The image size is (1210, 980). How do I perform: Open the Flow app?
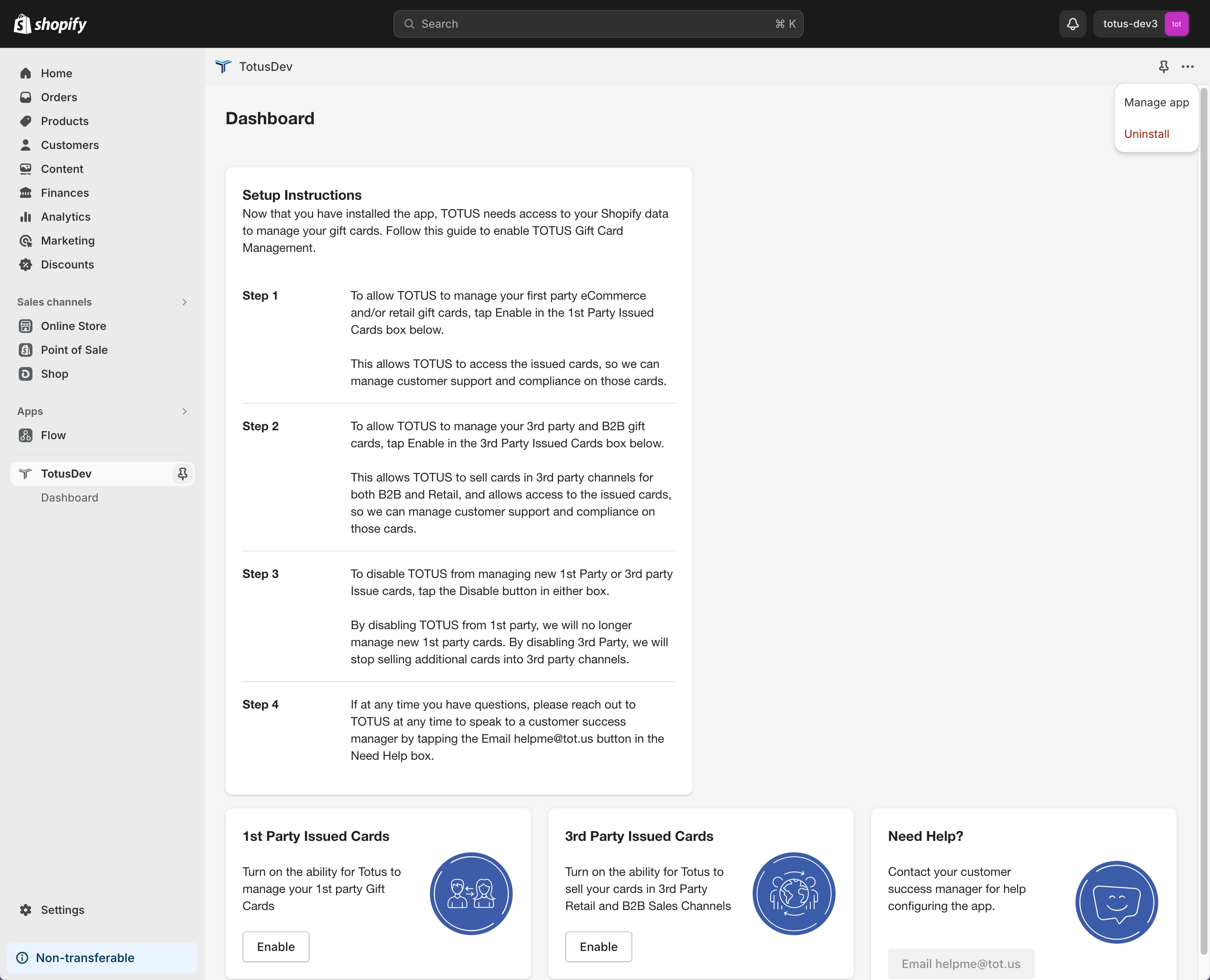(53, 435)
